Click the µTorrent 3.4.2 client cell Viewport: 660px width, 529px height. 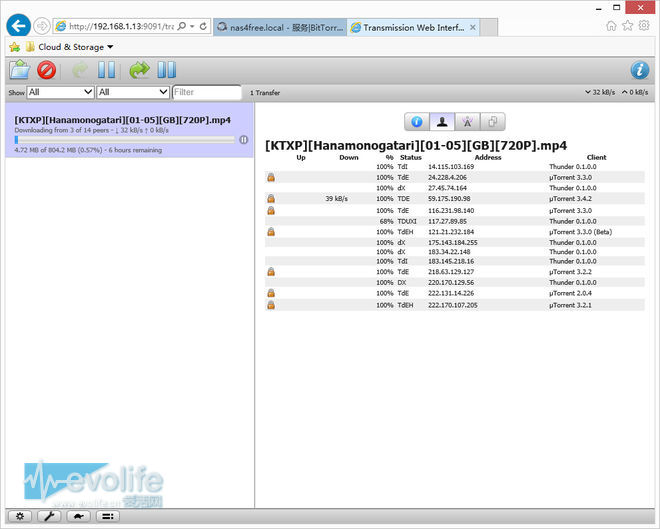tap(570, 199)
